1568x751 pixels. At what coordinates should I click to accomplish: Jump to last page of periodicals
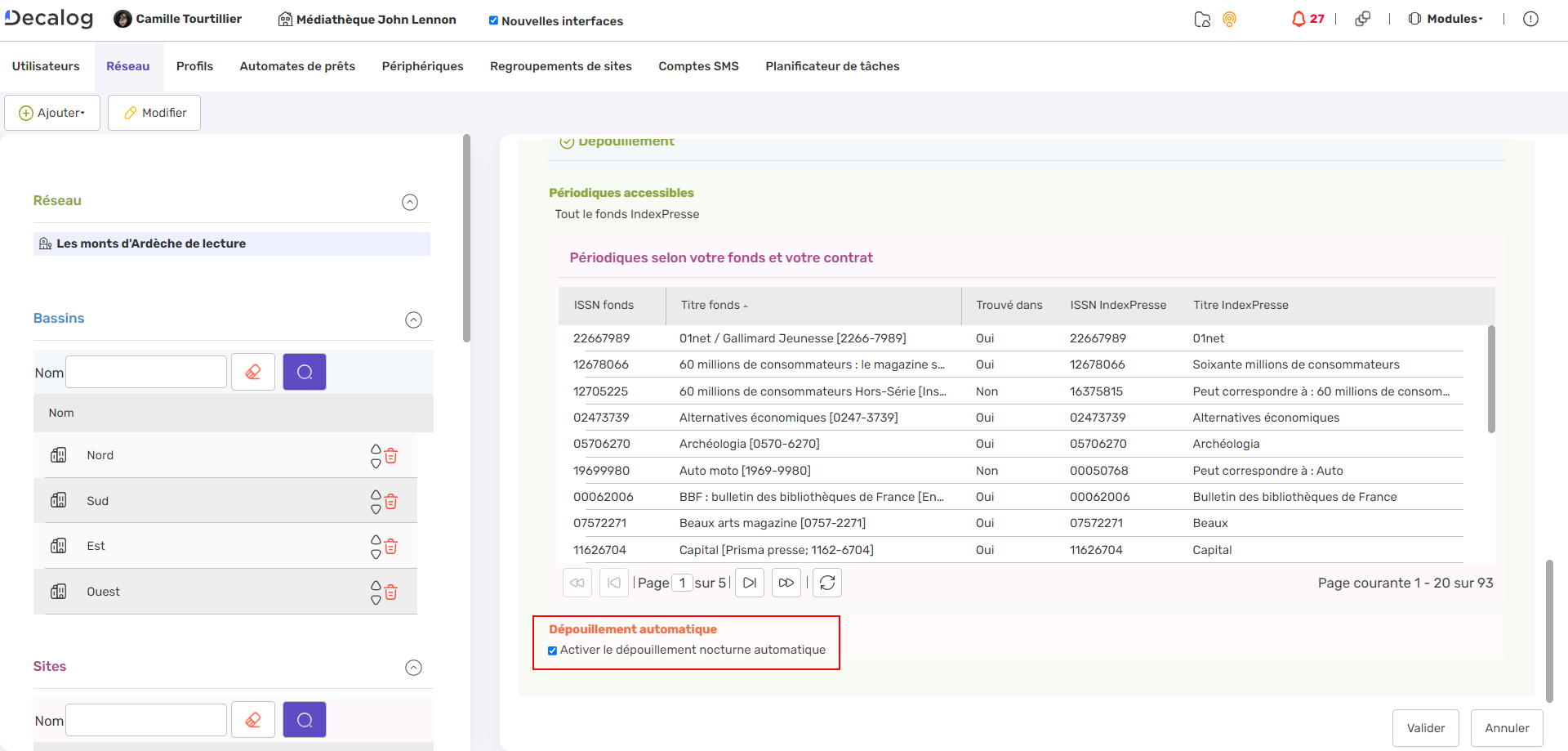786,583
